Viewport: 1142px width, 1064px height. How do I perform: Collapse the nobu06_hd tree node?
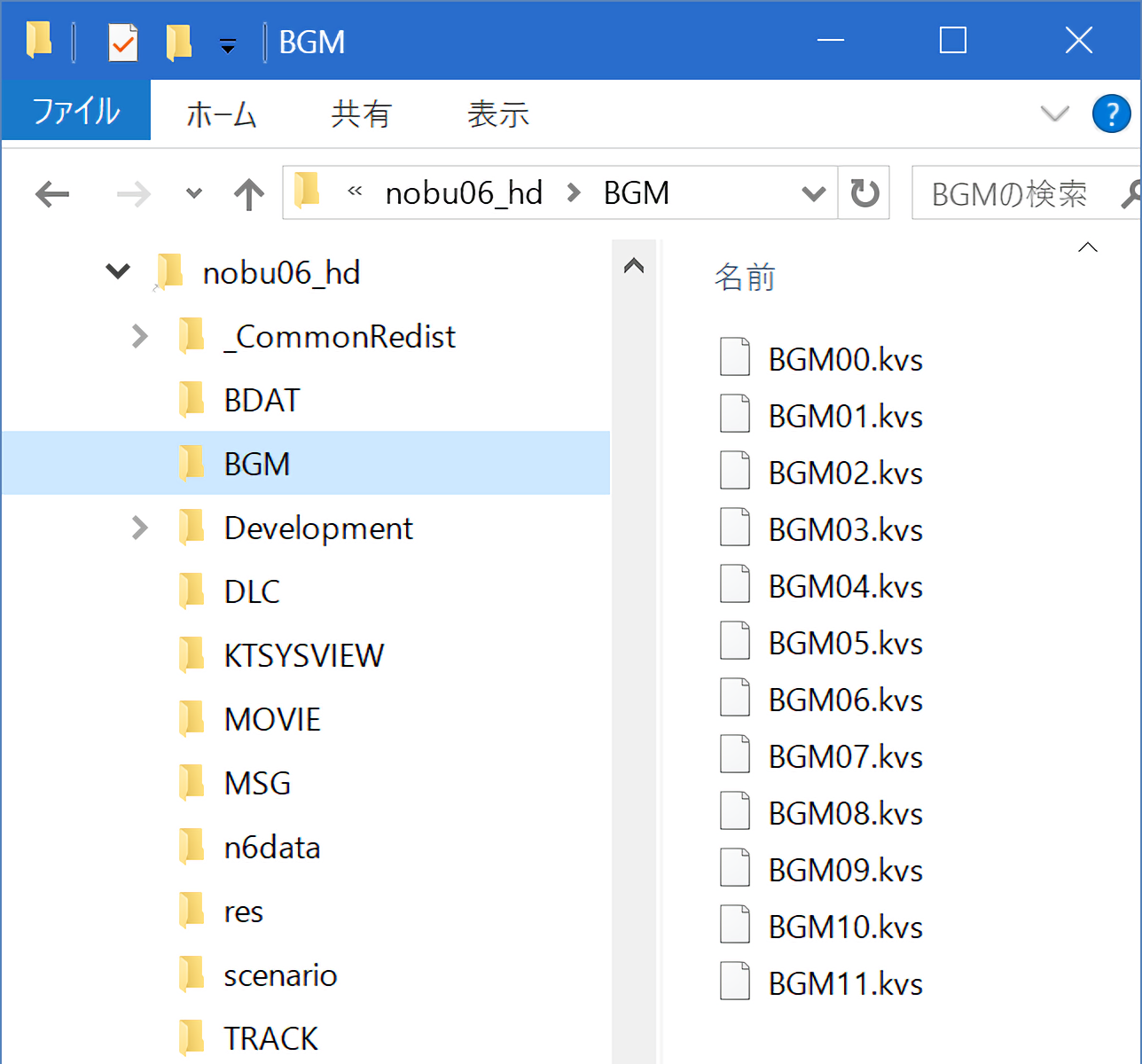tap(118, 271)
